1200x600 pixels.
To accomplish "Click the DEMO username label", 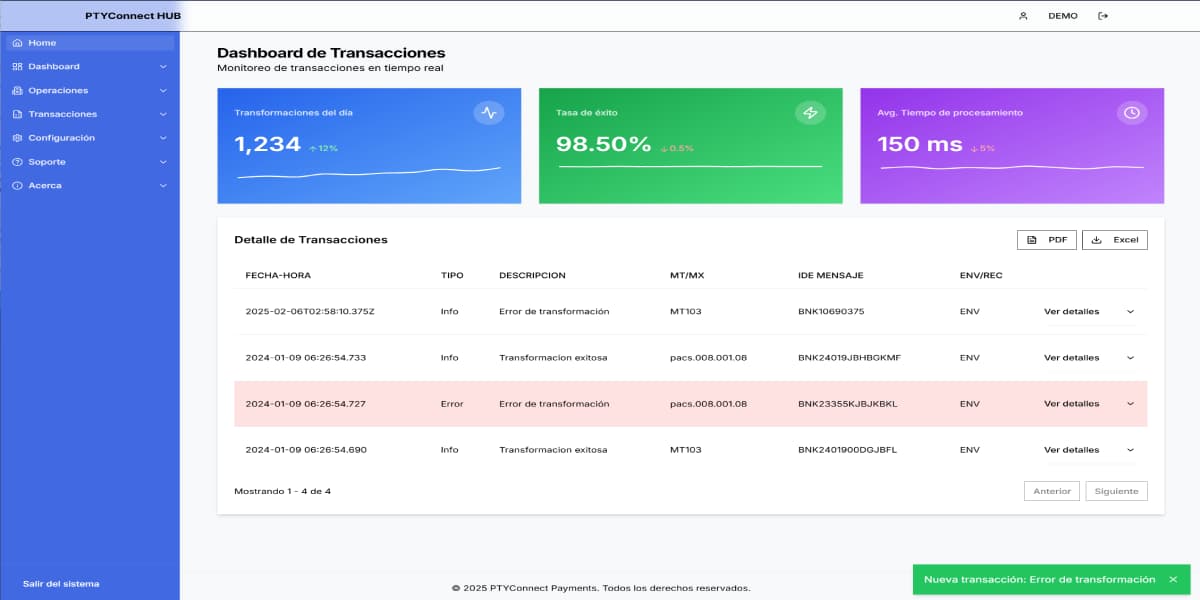I will click(1063, 16).
